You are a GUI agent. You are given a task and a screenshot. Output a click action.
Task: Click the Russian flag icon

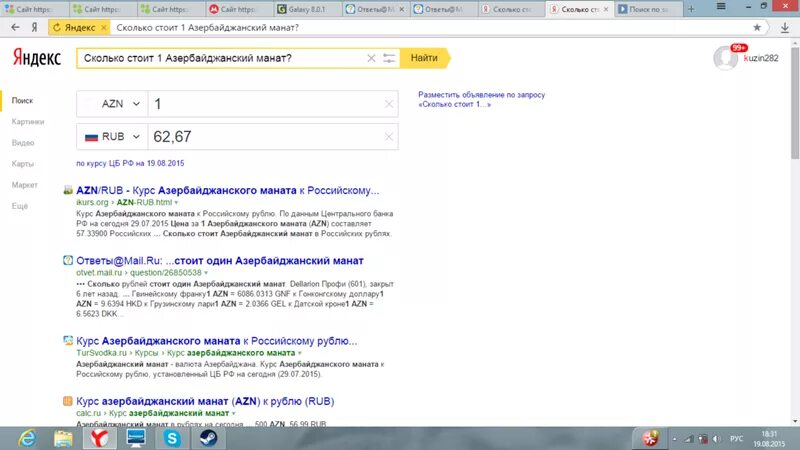(x=91, y=137)
